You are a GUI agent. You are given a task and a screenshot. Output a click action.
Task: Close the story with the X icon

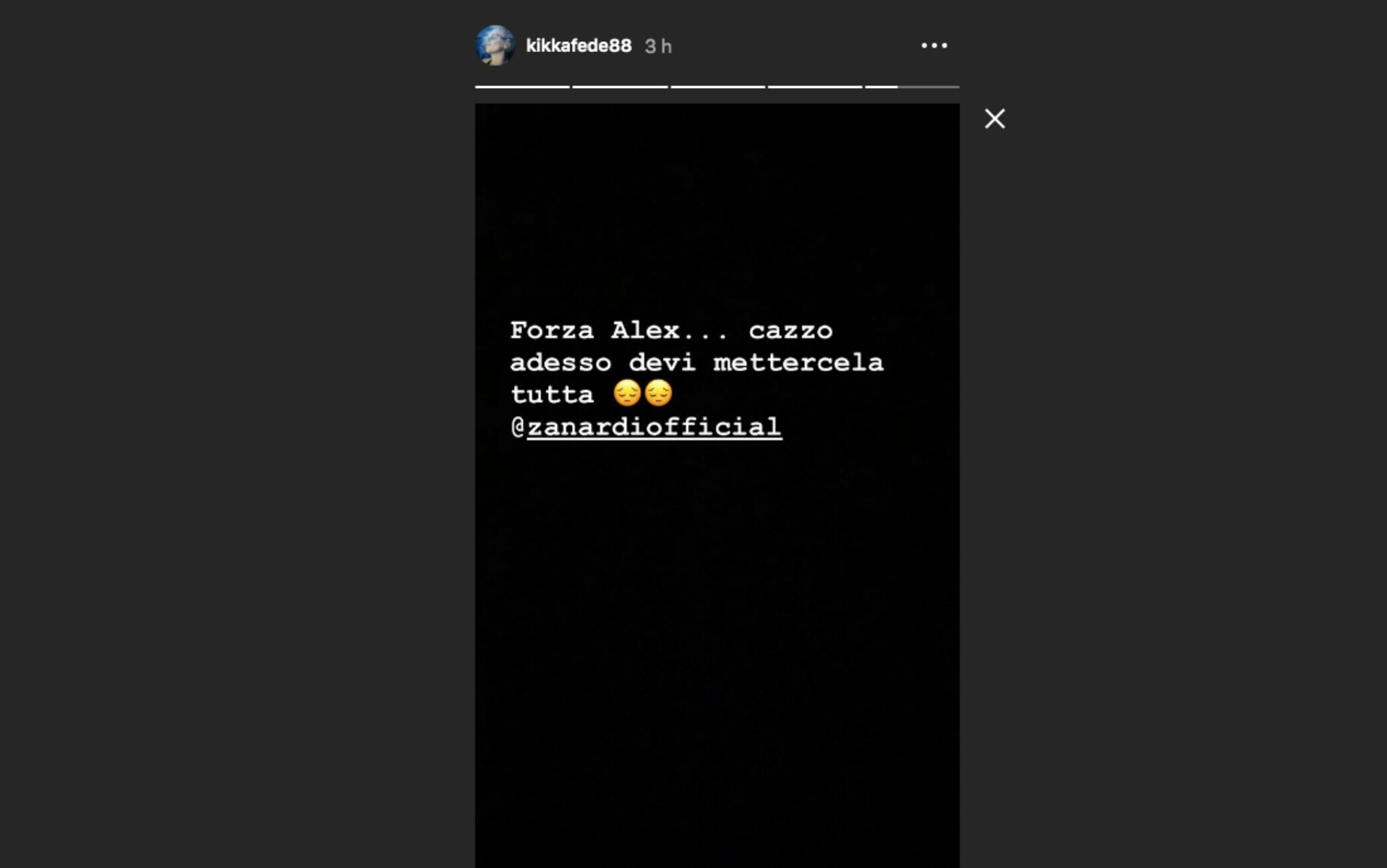coord(994,119)
